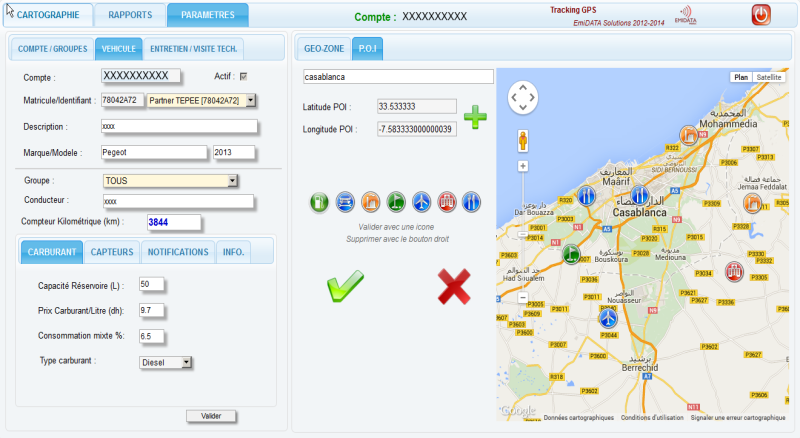Screen dimensions: 800x438
Task: Click the Longitude POI field
Action: tap(417, 129)
